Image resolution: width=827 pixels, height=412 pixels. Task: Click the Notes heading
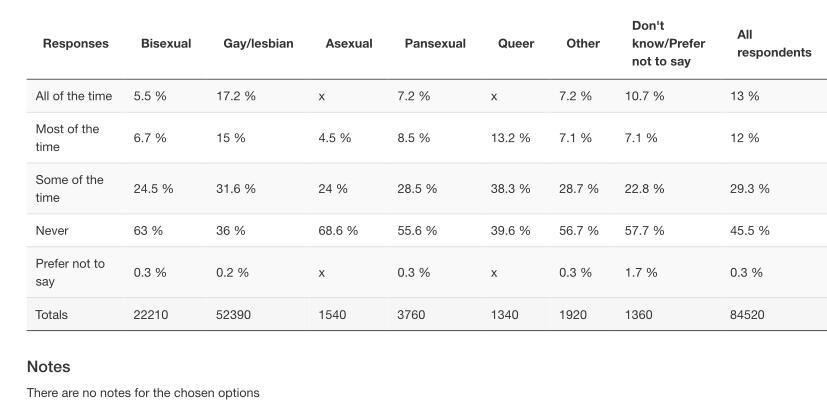tap(48, 367)
